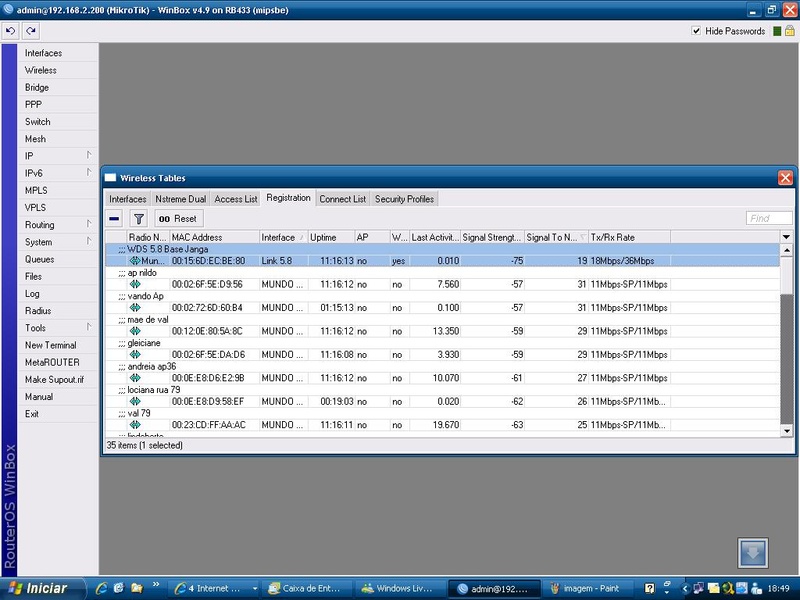Open the Queues menu item
800x600 pixels.
pos(58,259)
